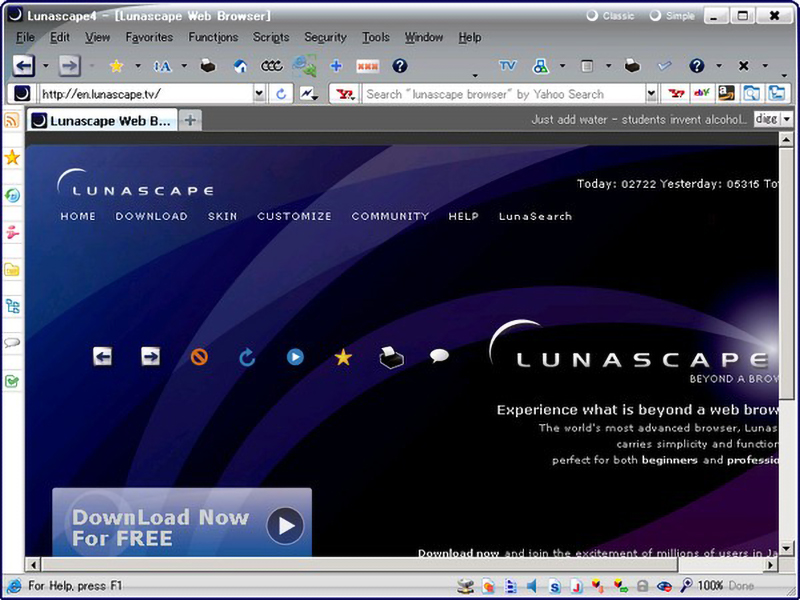Expand the address bar URL dropdown
Screen dimensions: 800x600
click(x=258, y=93)
